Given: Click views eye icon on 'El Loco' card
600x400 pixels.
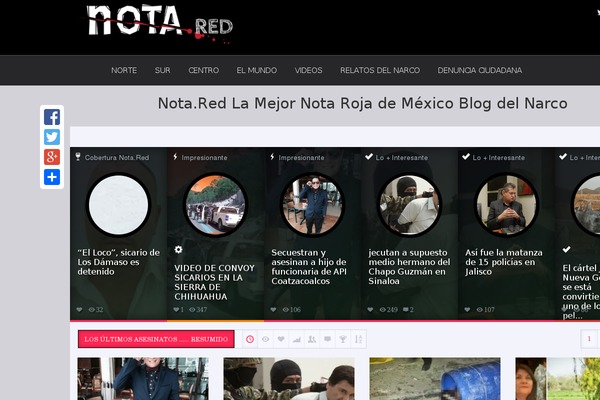Looking at the screenshot, I should [x=92, y=310].
